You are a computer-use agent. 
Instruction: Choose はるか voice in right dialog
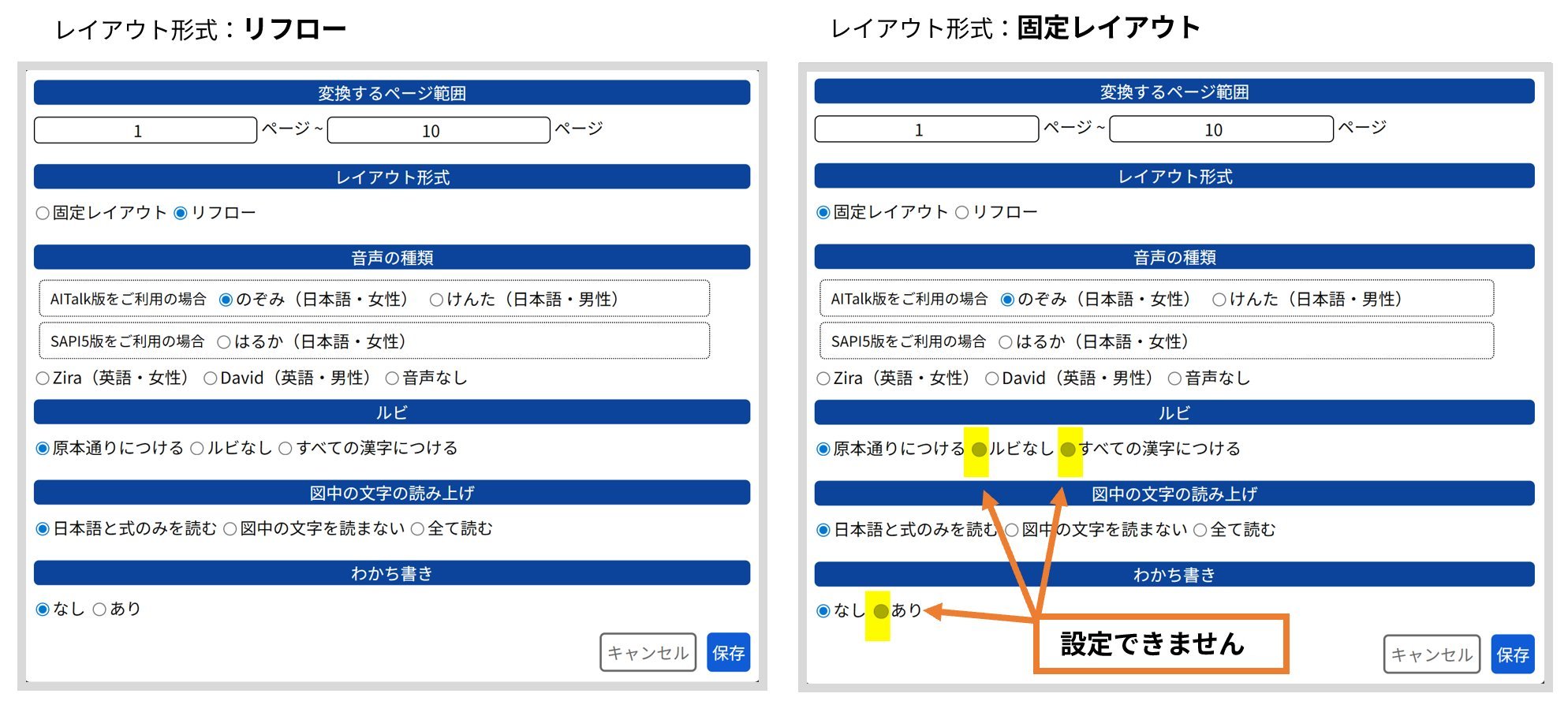click(1006, 342)
